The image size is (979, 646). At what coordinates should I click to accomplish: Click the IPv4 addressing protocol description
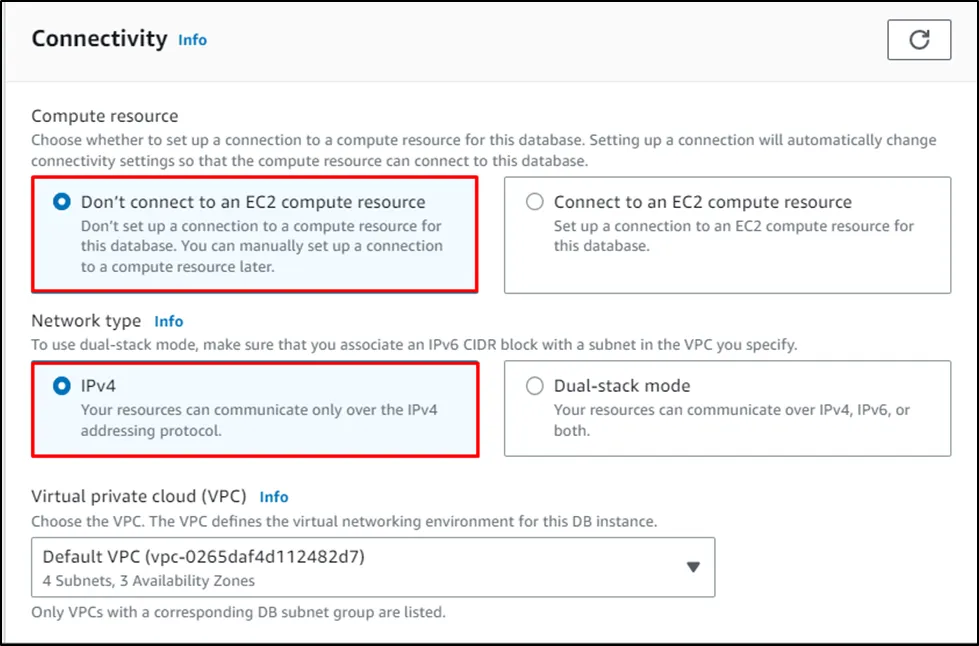pos(258,420)
